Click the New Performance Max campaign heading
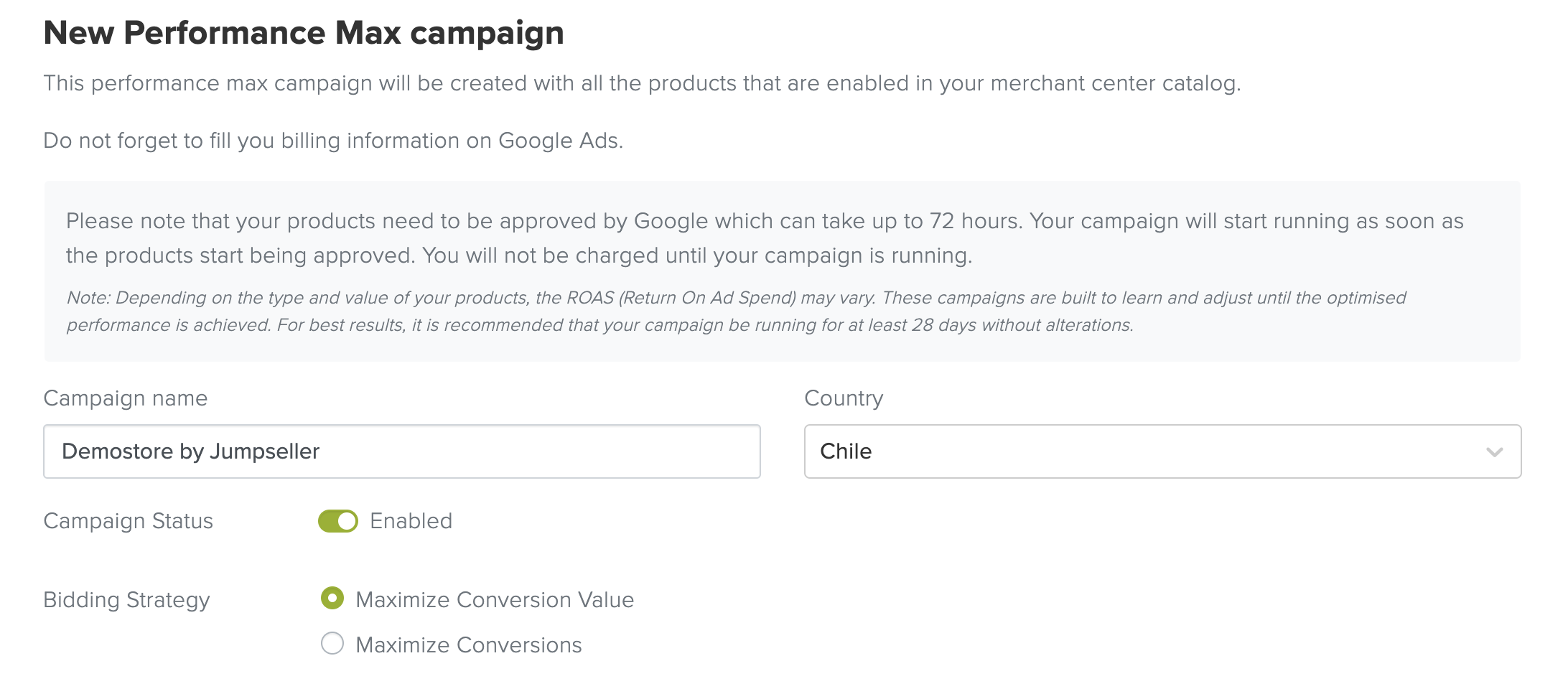1568x689 pixels. [x=304, y=33]
